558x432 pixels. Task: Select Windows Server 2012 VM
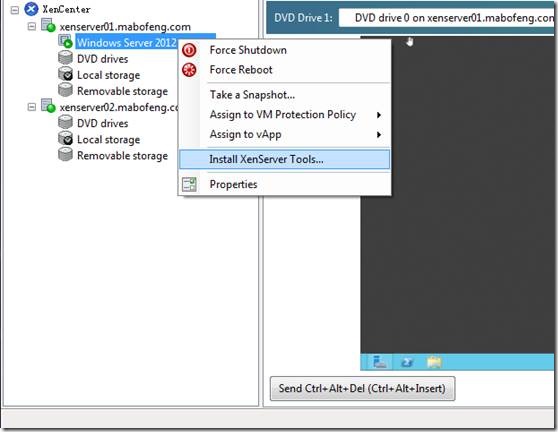coord(127,43)
